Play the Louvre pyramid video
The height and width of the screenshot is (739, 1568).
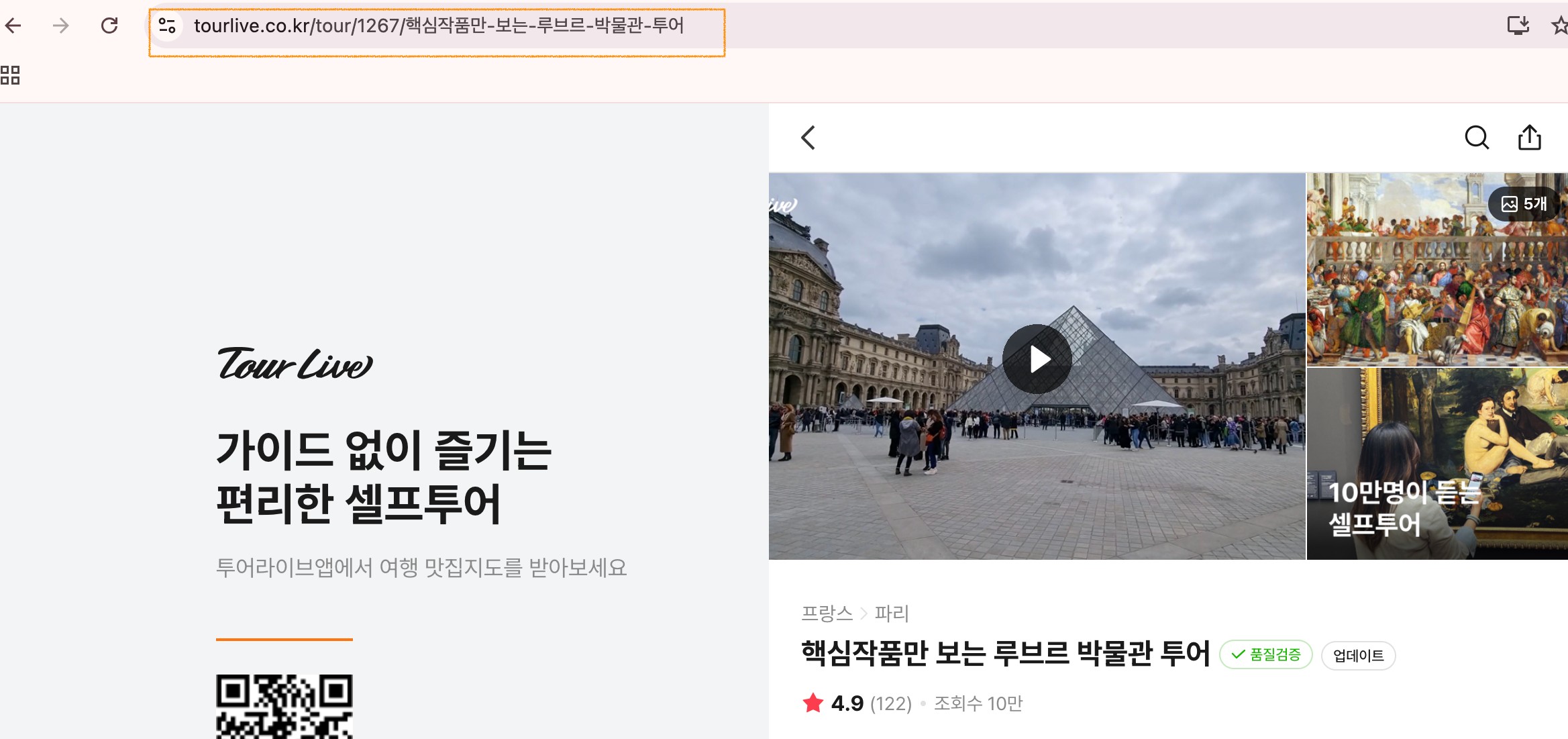point(1037,359)
